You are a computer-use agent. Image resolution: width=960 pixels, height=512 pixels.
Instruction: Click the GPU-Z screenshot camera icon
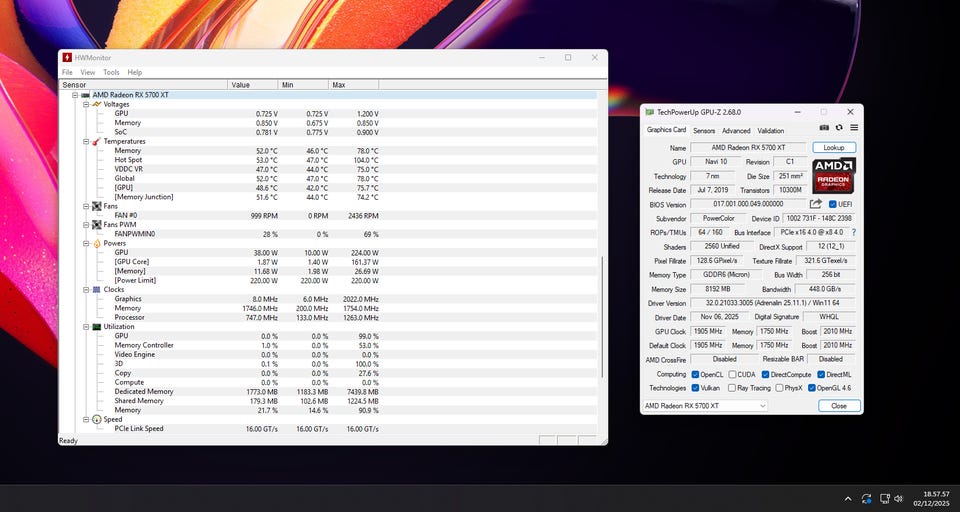(x=824, y=128)
